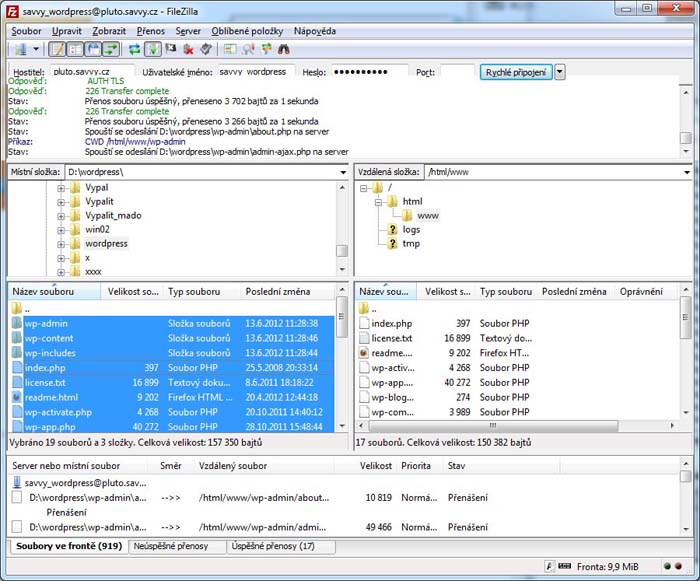Select remote index.php file icon
The width and height of the screenshot is (700, 581).
tap(364, 323)
